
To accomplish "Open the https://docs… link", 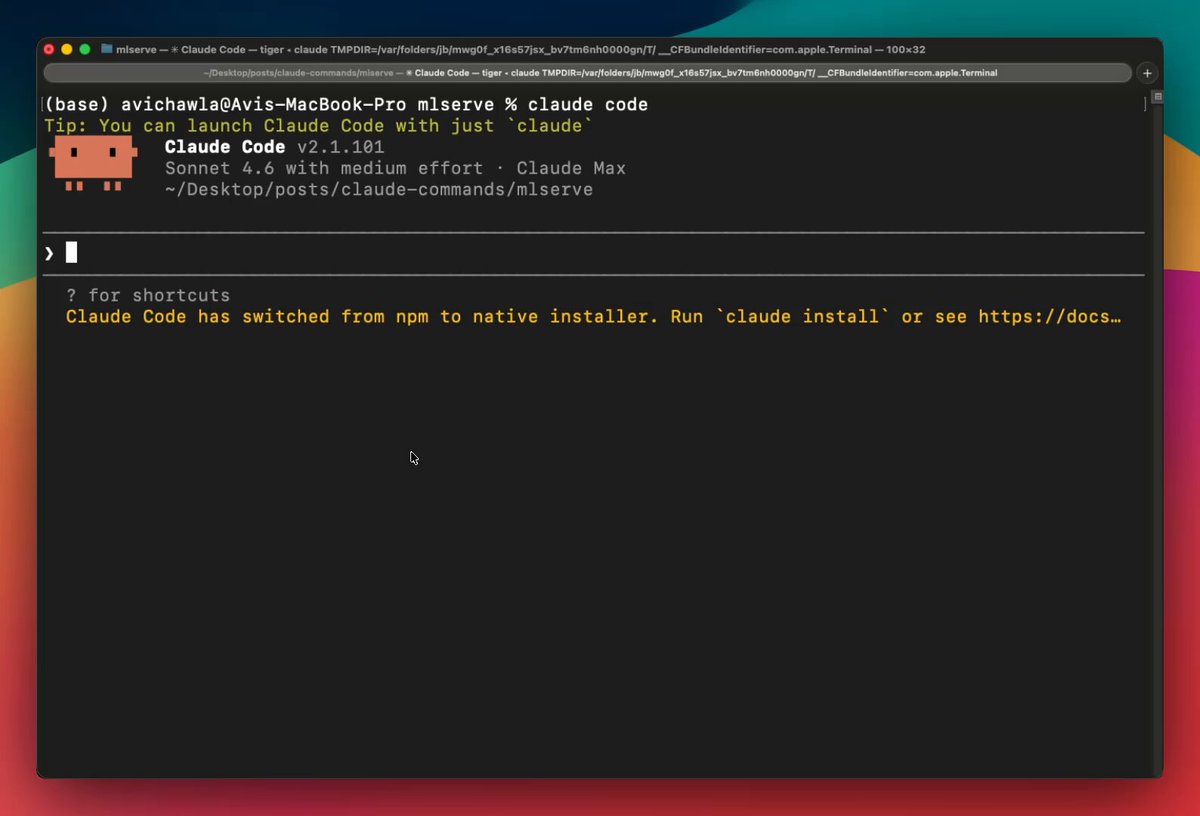I will click(1049, 317).
